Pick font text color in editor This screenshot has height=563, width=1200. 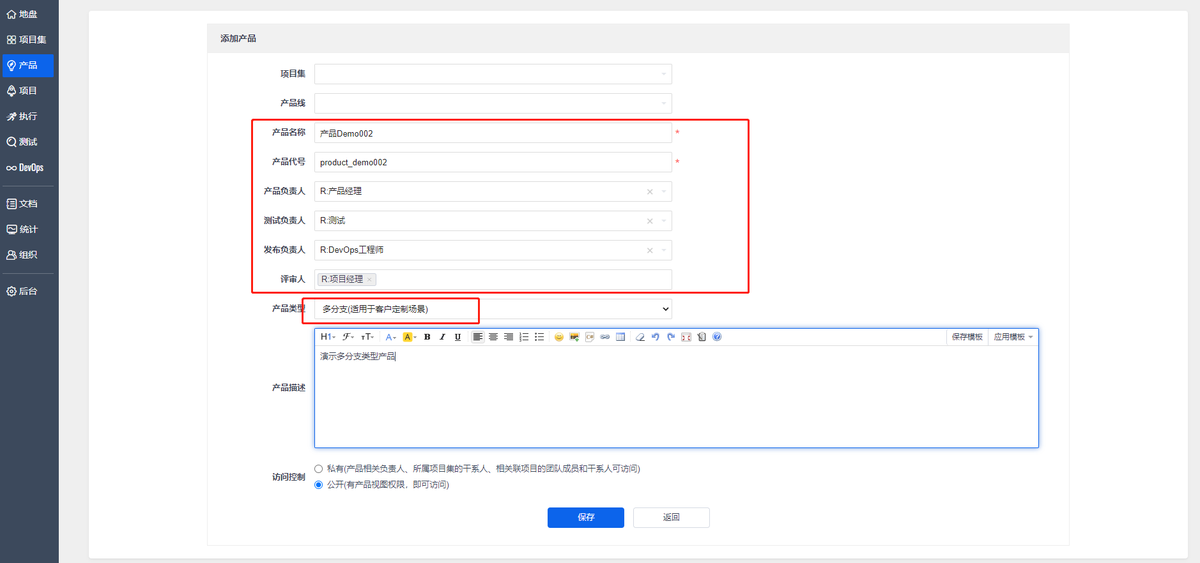[391, 337]
